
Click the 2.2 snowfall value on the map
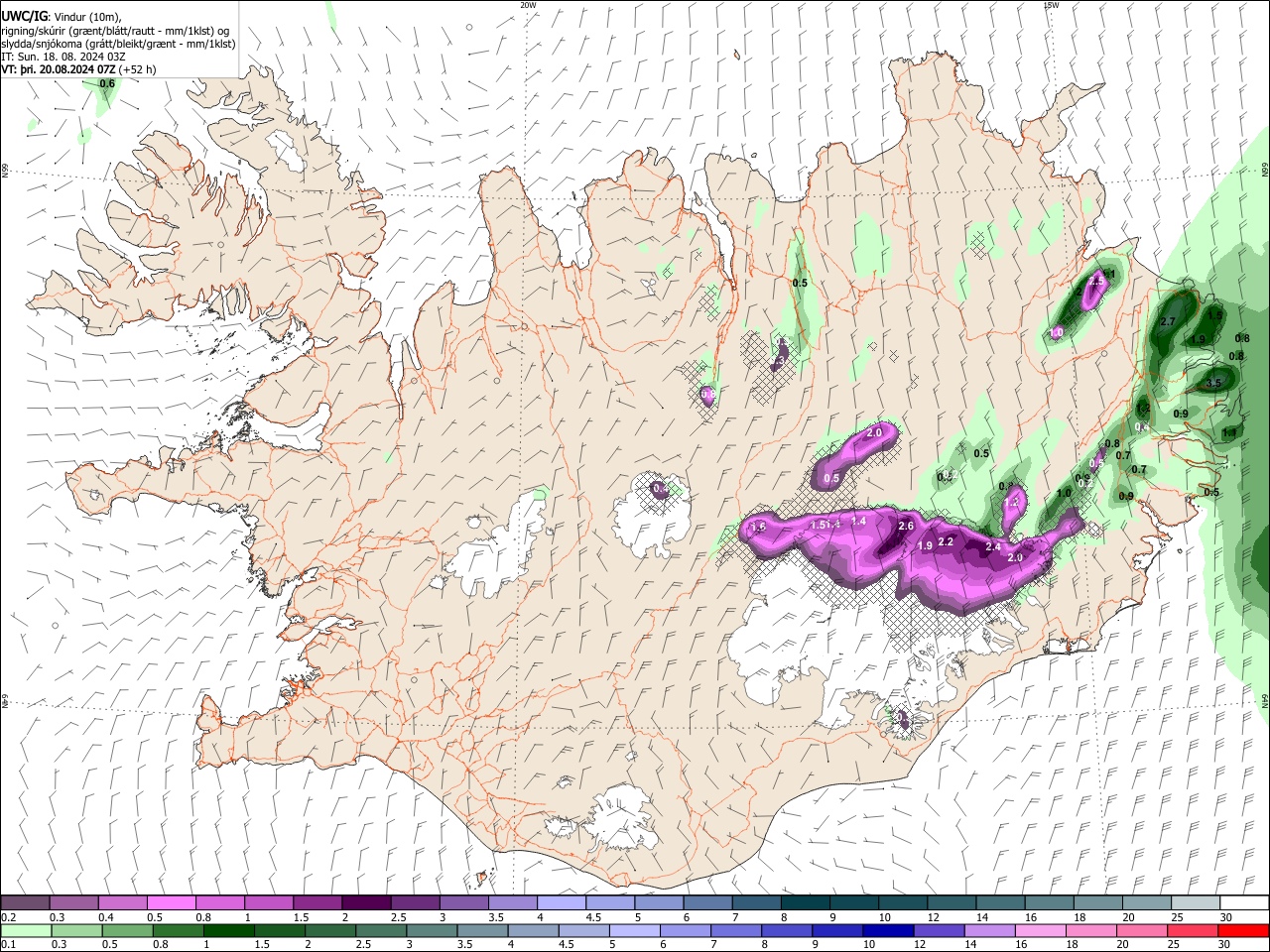click(x=946, y=541)
